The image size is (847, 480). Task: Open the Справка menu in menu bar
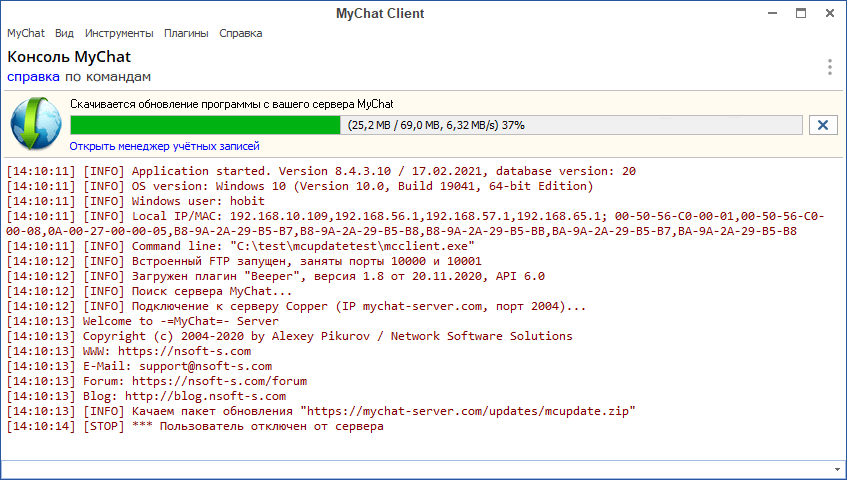point(240,33)
